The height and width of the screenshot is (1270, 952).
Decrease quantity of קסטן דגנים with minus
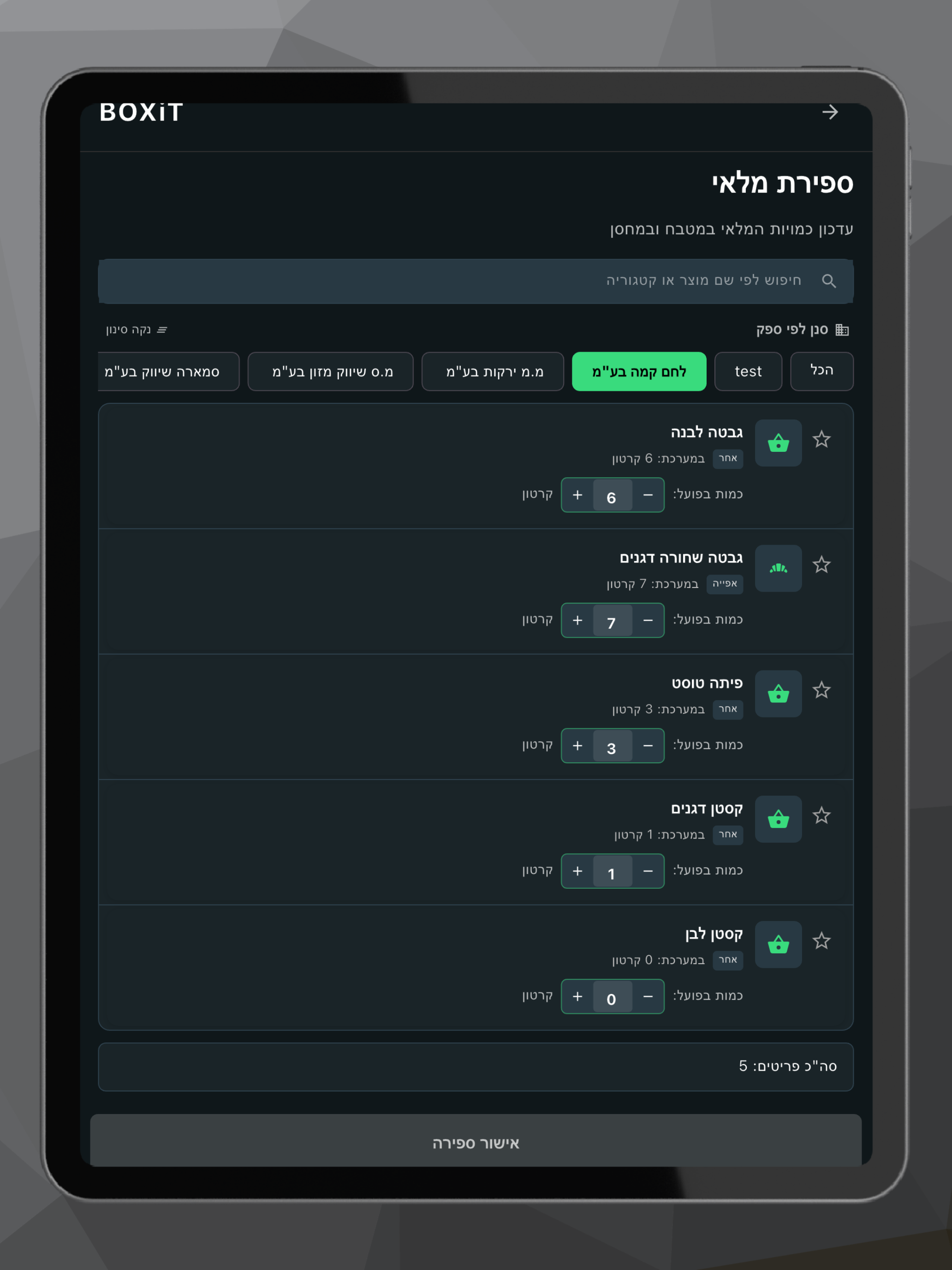pyautogui.click(x=648, y=871)
